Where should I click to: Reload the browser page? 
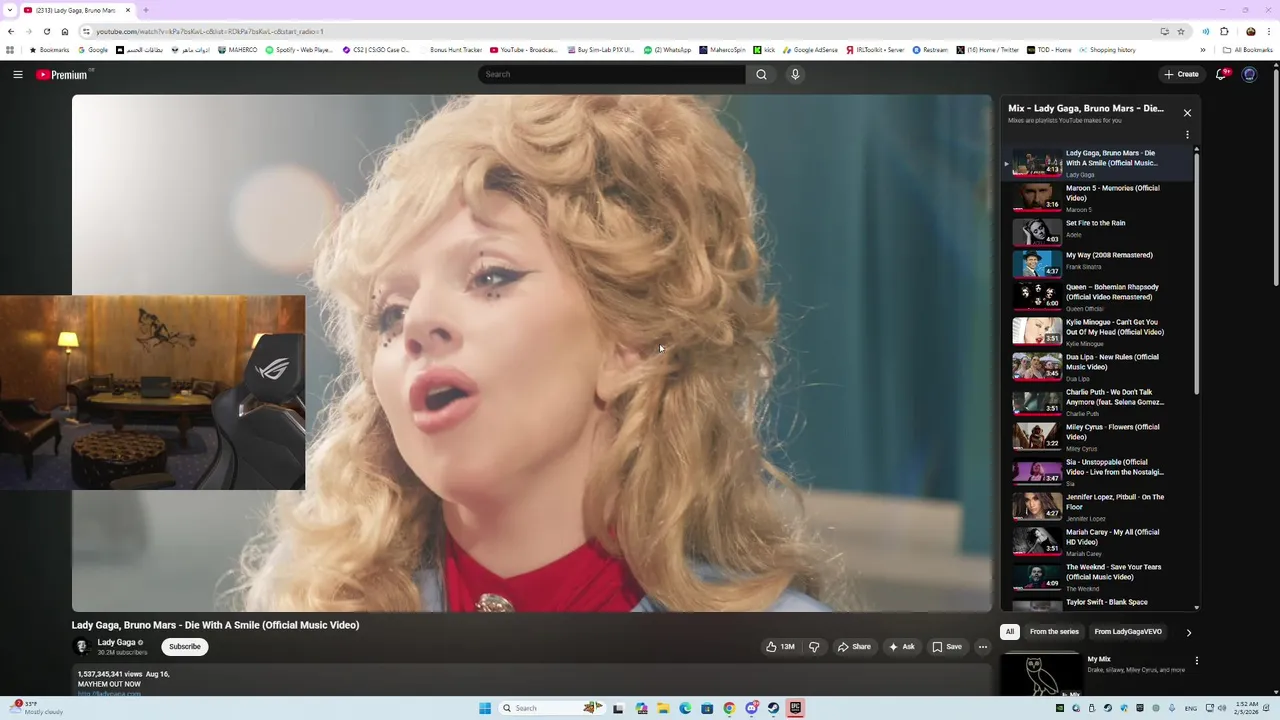(x=46, y=31)
